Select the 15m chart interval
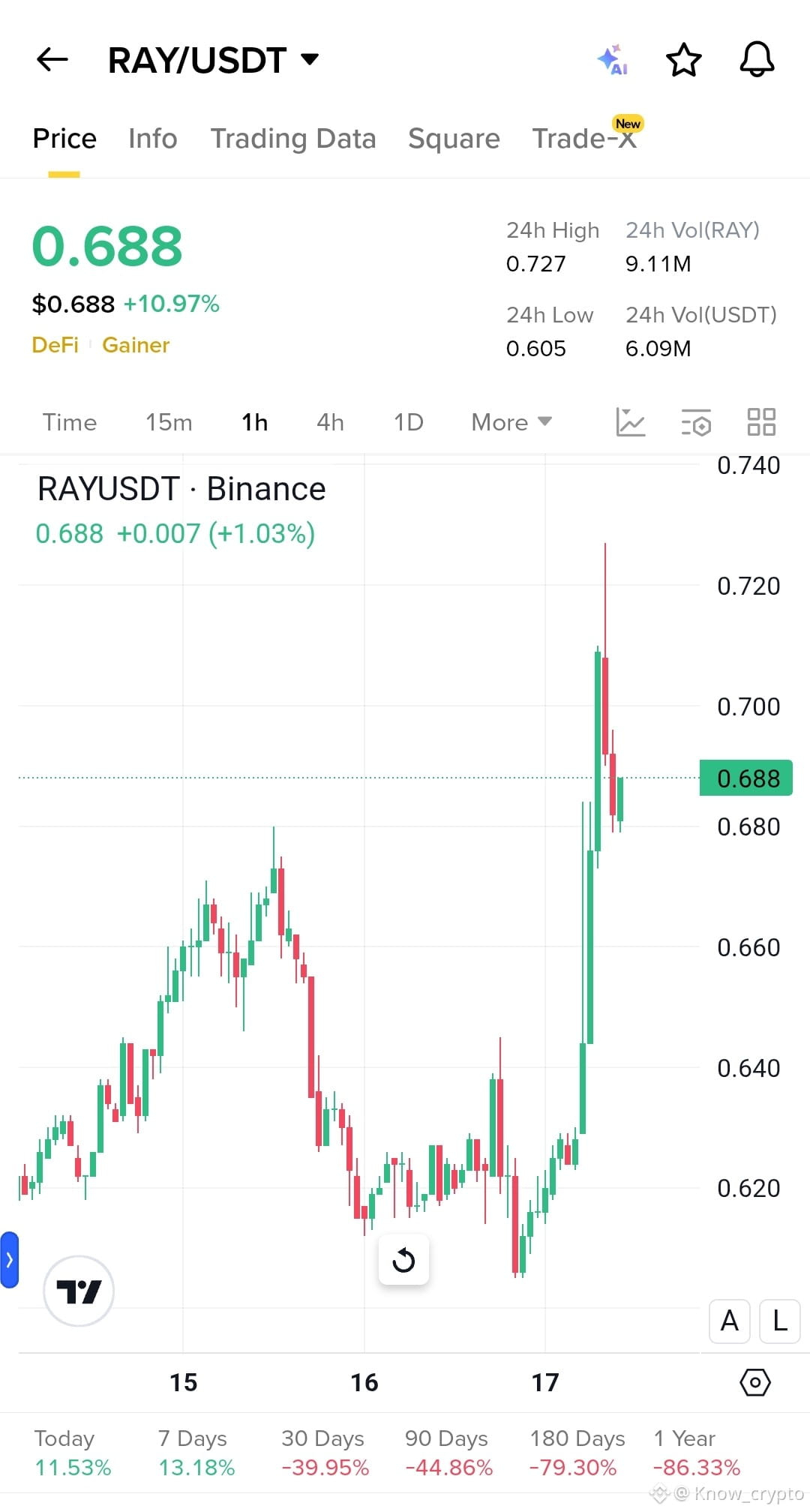Image resolution: width=810 pixels, height=1512 pixels. click(169, 422)
